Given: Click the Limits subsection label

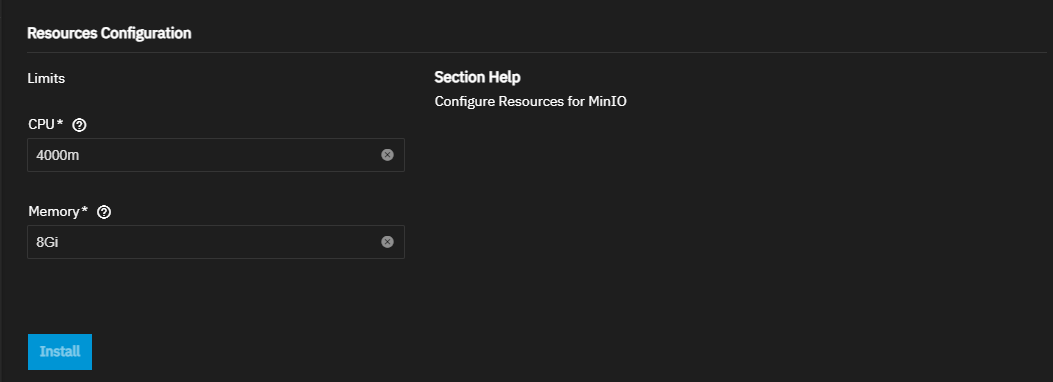Looking at the screenshot, I should [x=46, y=79].
